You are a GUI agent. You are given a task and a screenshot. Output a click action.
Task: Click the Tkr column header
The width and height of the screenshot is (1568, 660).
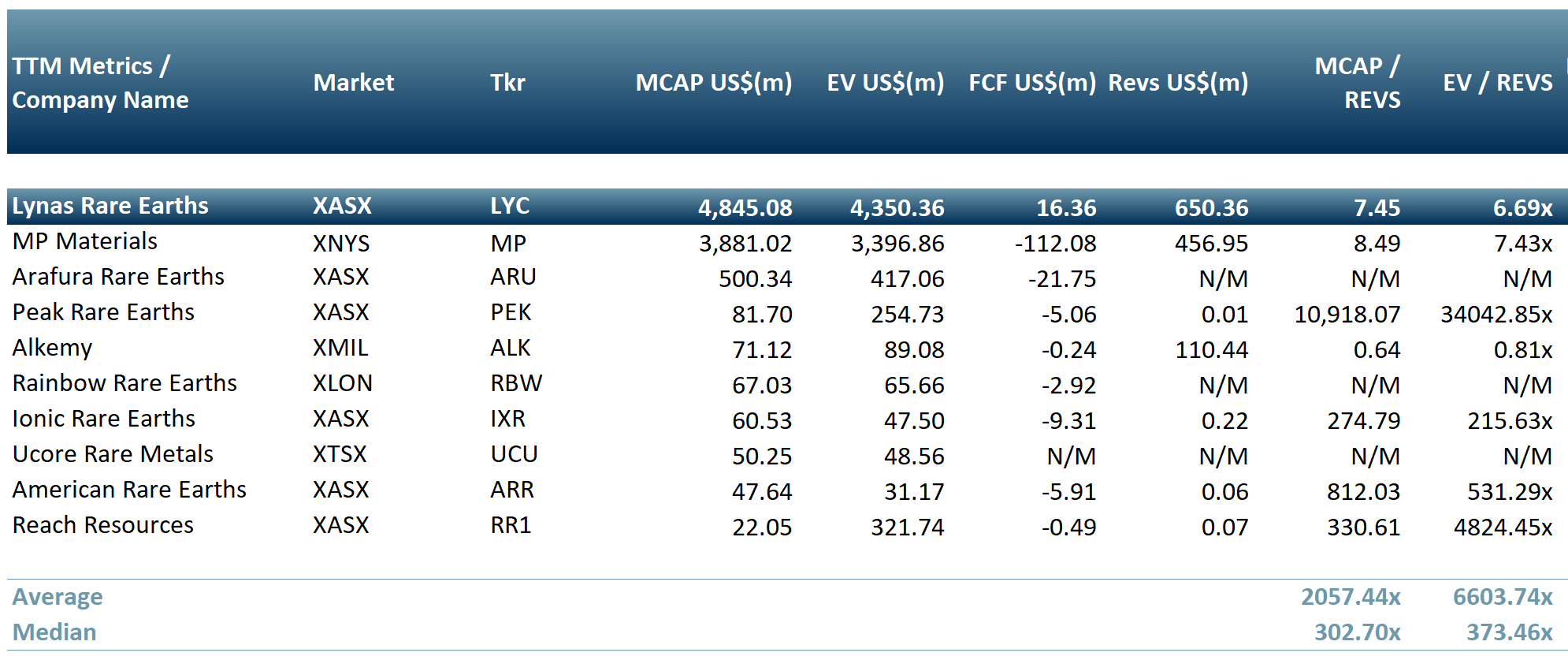click(x=507, y=83)
